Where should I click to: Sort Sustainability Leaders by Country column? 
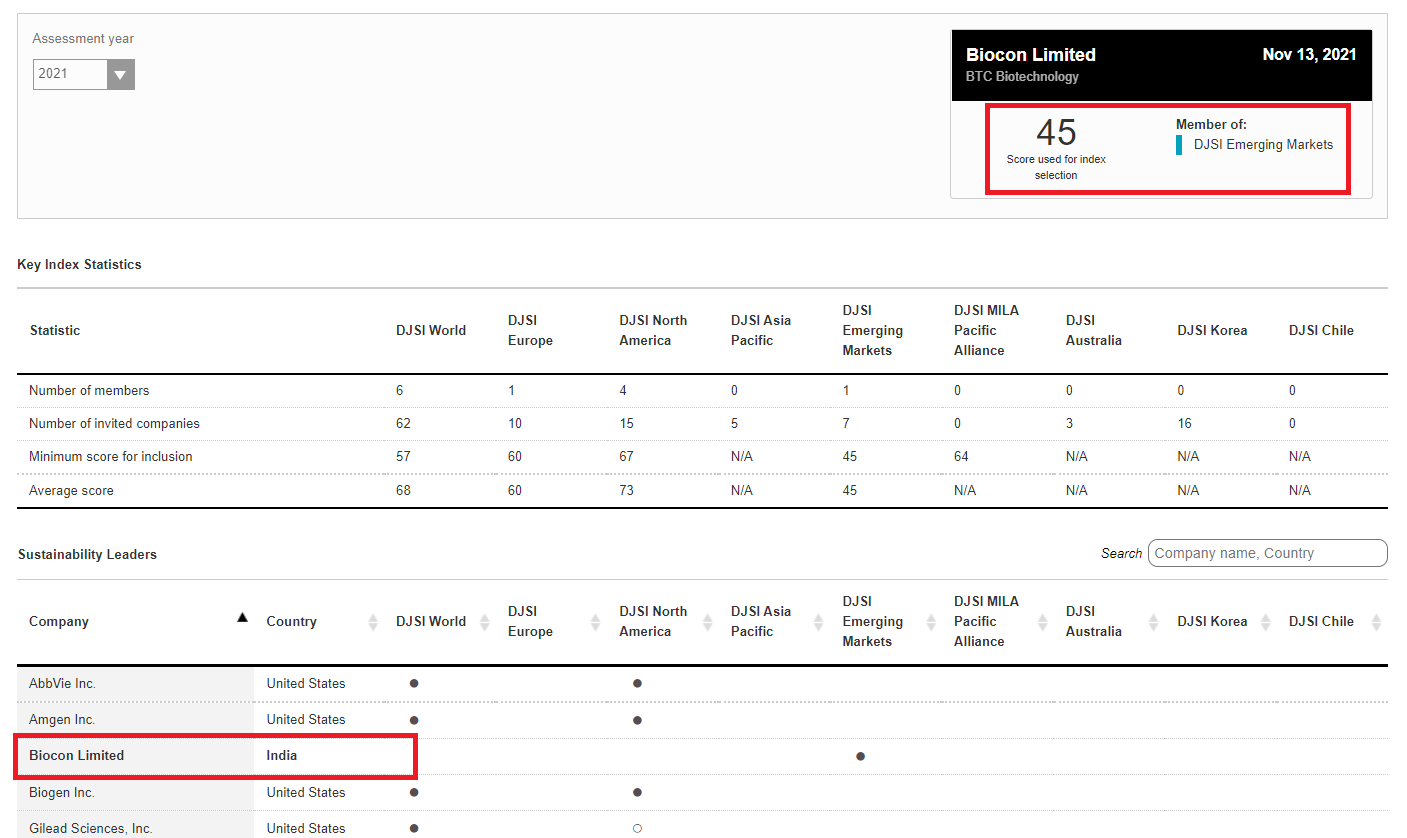373,622
